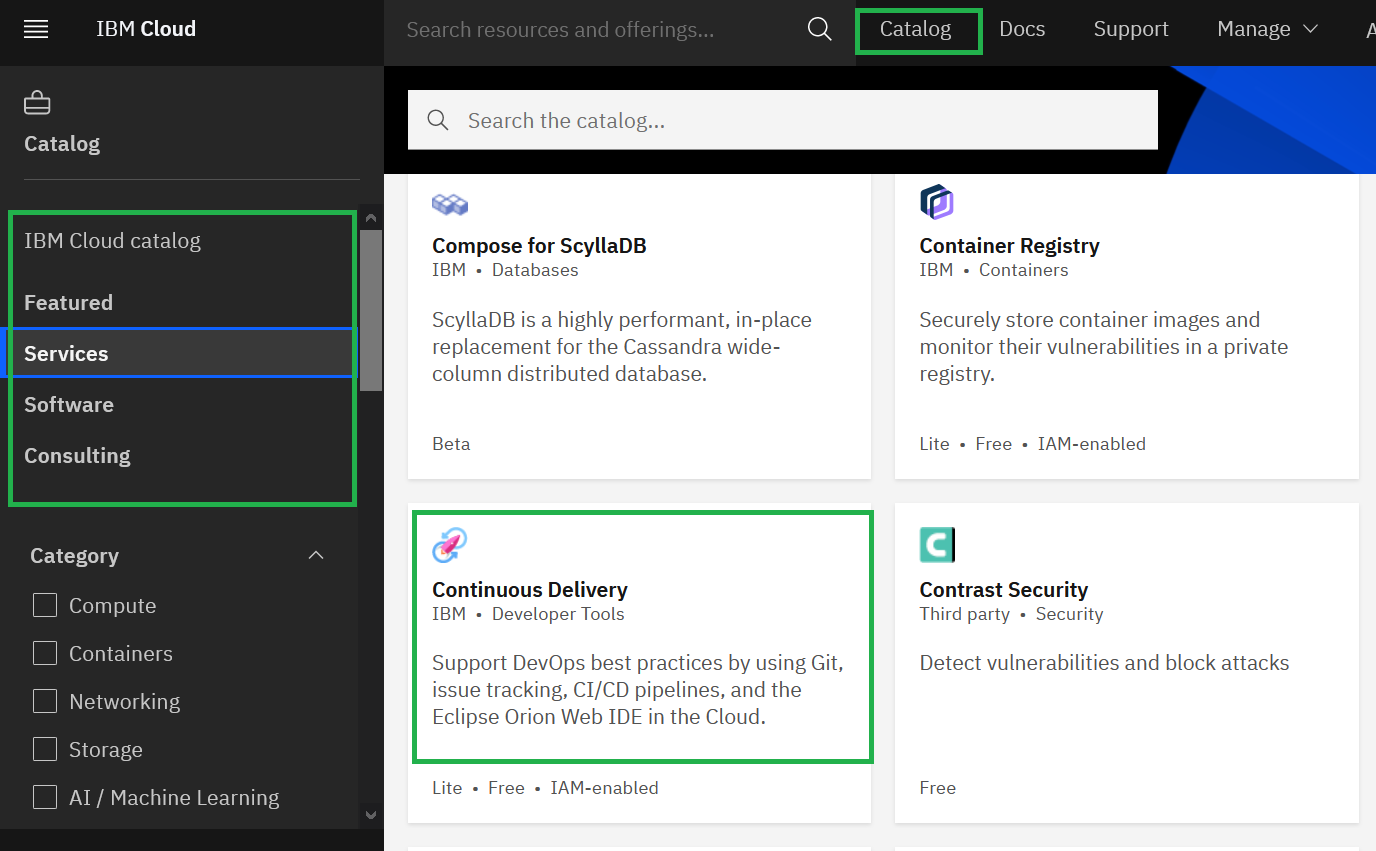Open Support from the top bar

pyautogui.click(x=1131, y=29)
